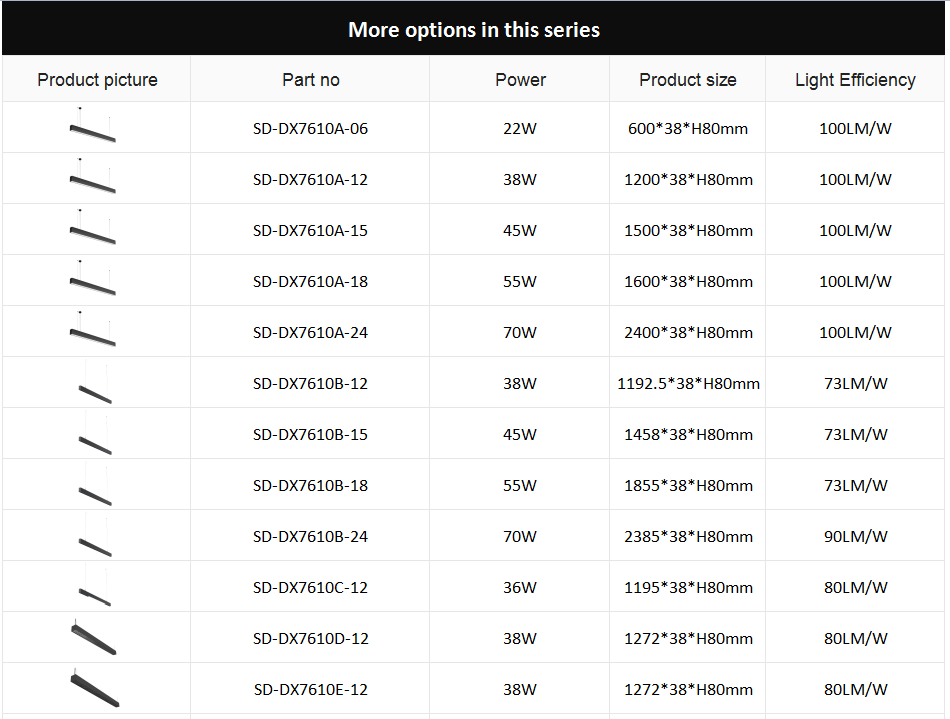Click the SD-DX7610E-12 product thumbnail
The image size is (950, 719).
[x=95, y=688]
